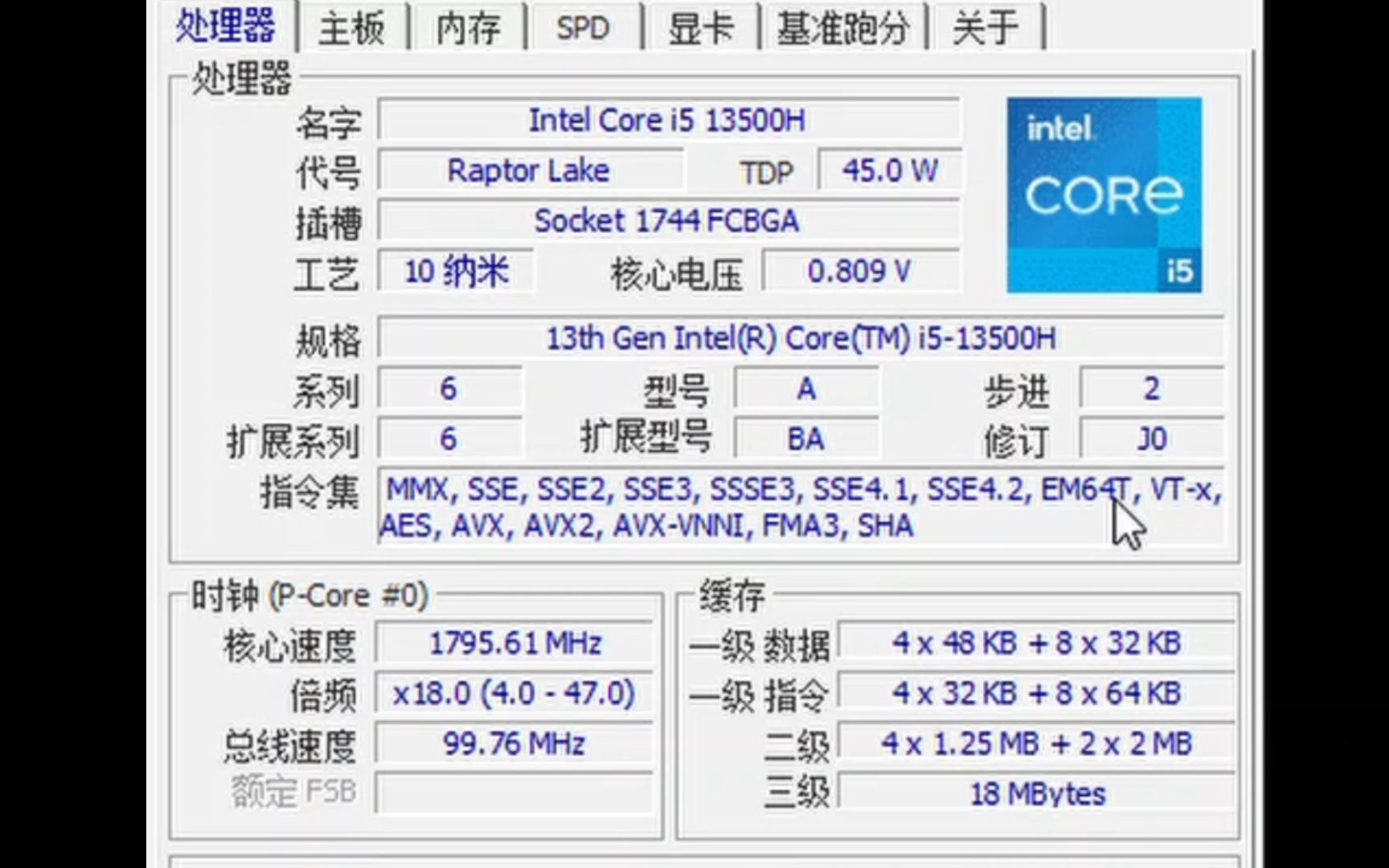Image resolution: width=1389 pixels, height=868 pixels.
Task: Click the core voltage 0.809 V field
Action: click(x=860, y=271)
